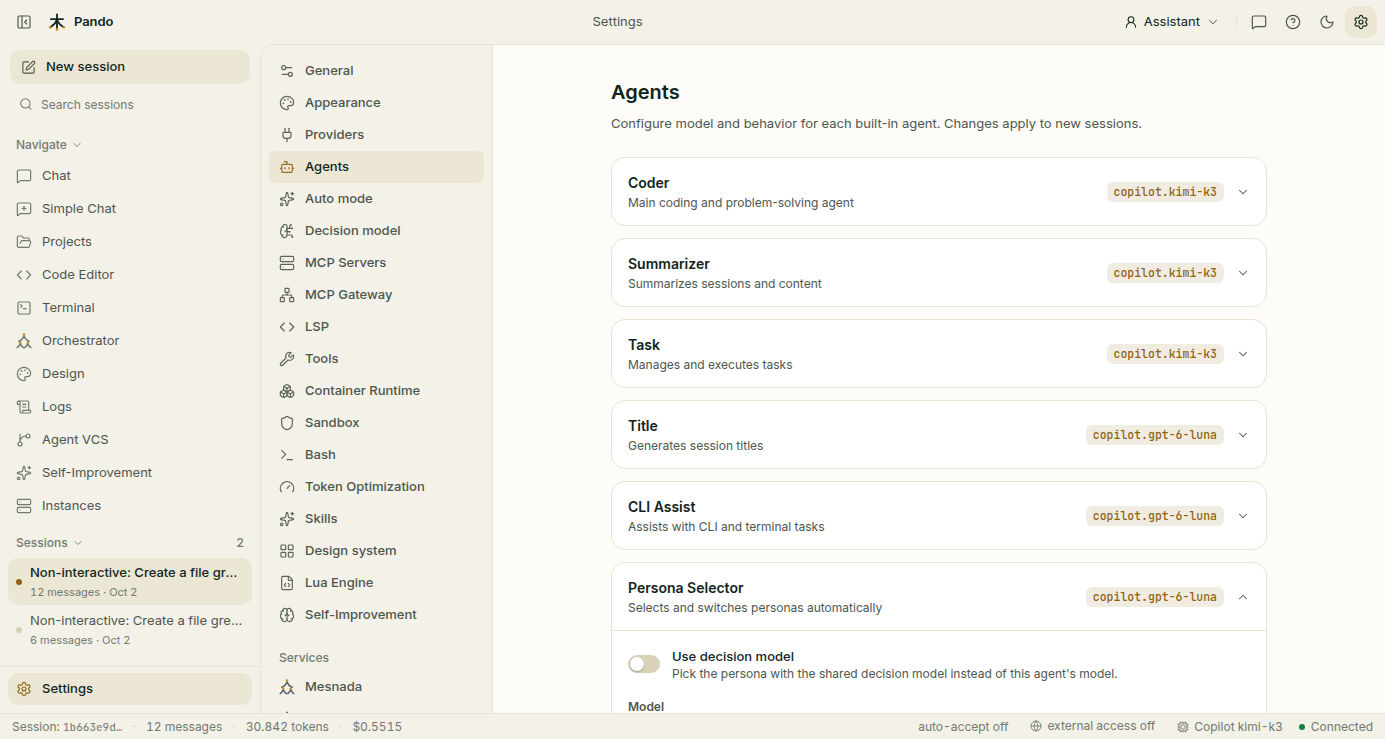Open Auto mode settings
Image resolution: width=1385 pixels, height=739 pixels.
click(376, 199)
